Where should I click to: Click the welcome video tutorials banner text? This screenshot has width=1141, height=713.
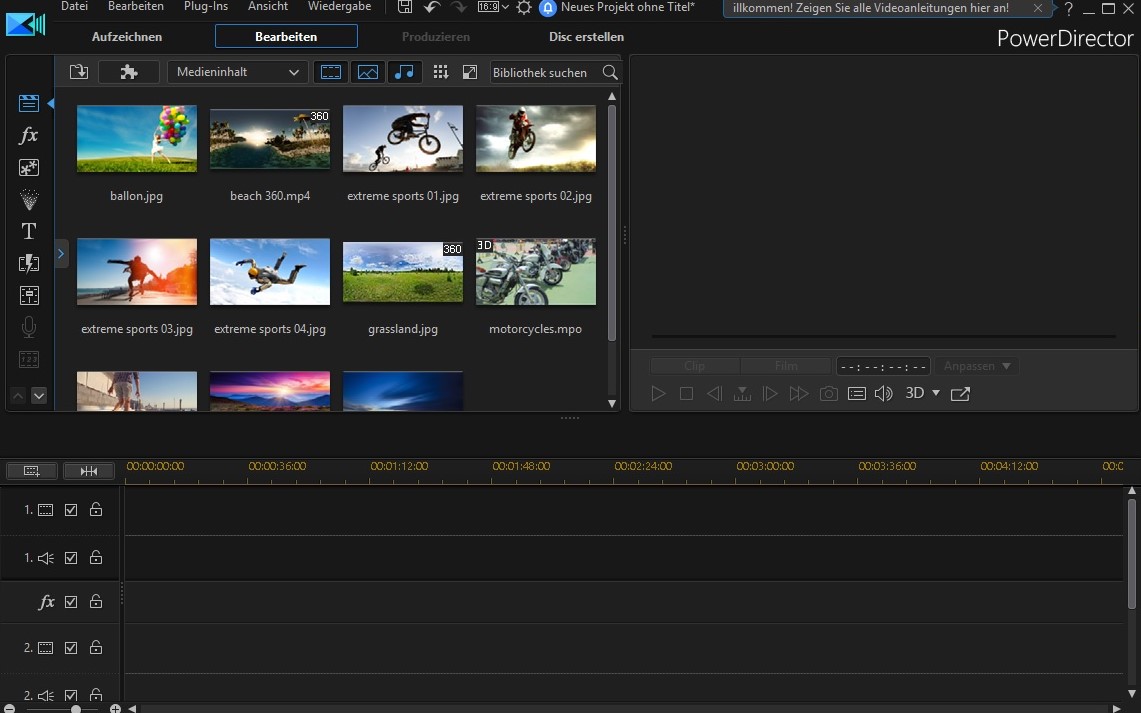(870, 8)
